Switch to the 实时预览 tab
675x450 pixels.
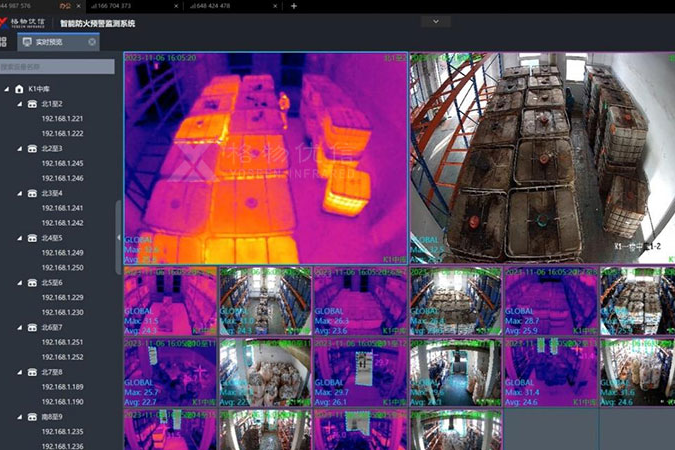point(52,42)
